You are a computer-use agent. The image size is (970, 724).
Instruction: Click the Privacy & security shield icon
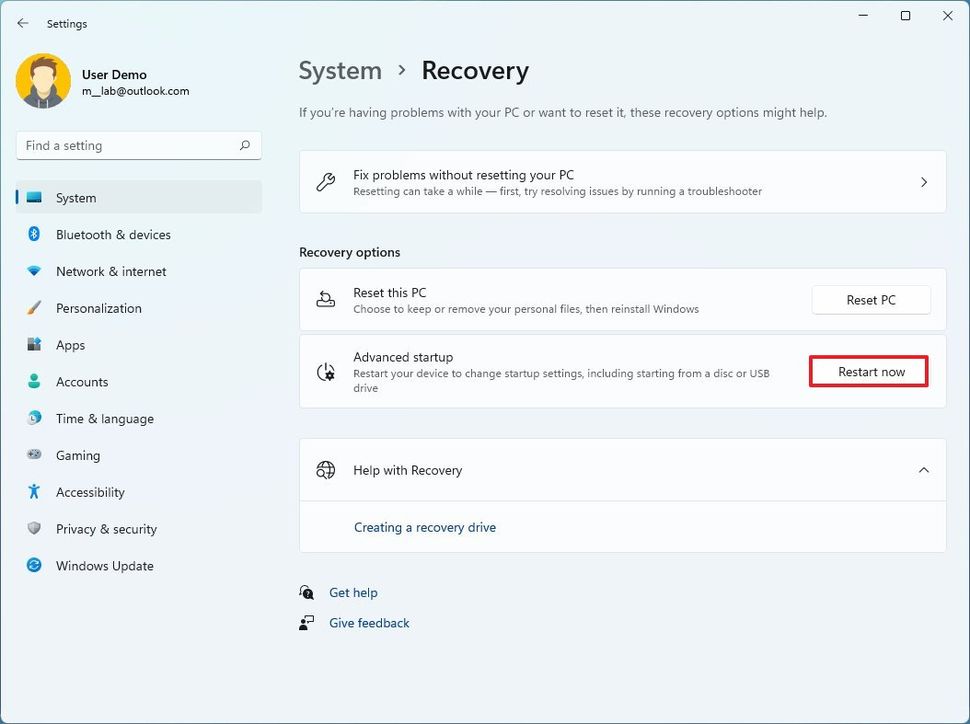point(36,529)
